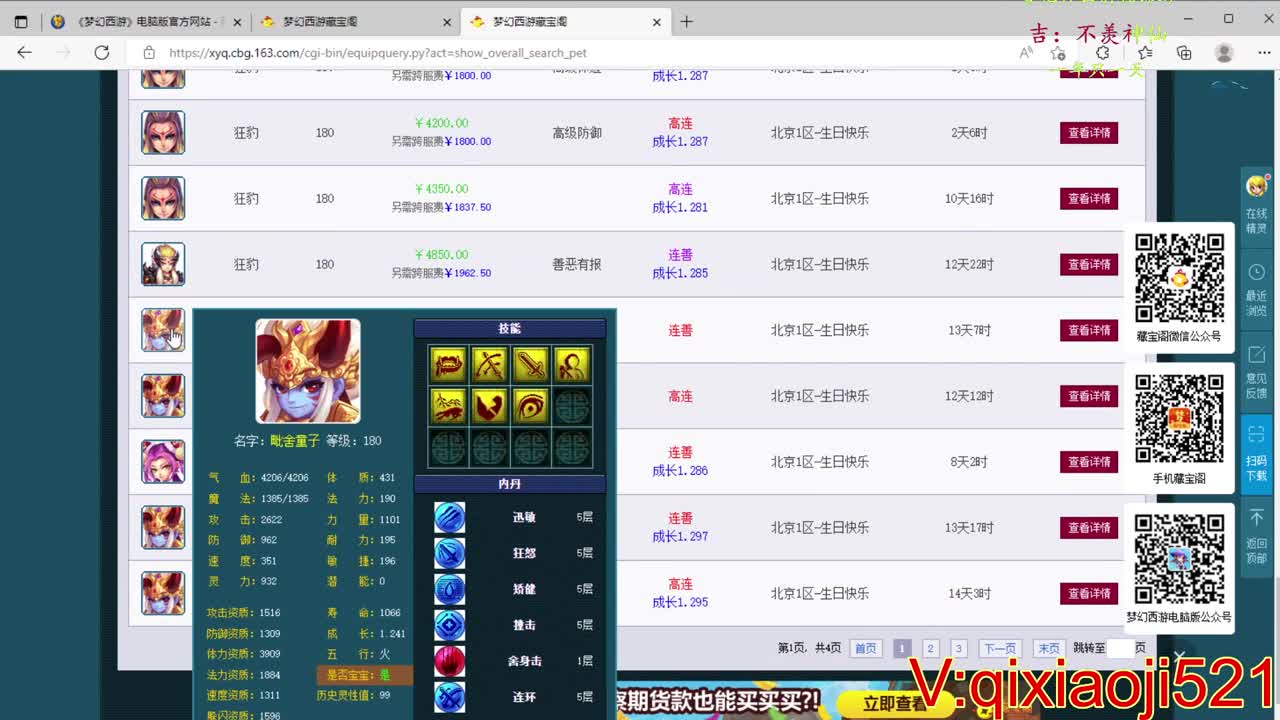Click the 梦幻西游电脑版公众号 QR code
This screenshot has width=1280, height=720.
(1180, 560)
